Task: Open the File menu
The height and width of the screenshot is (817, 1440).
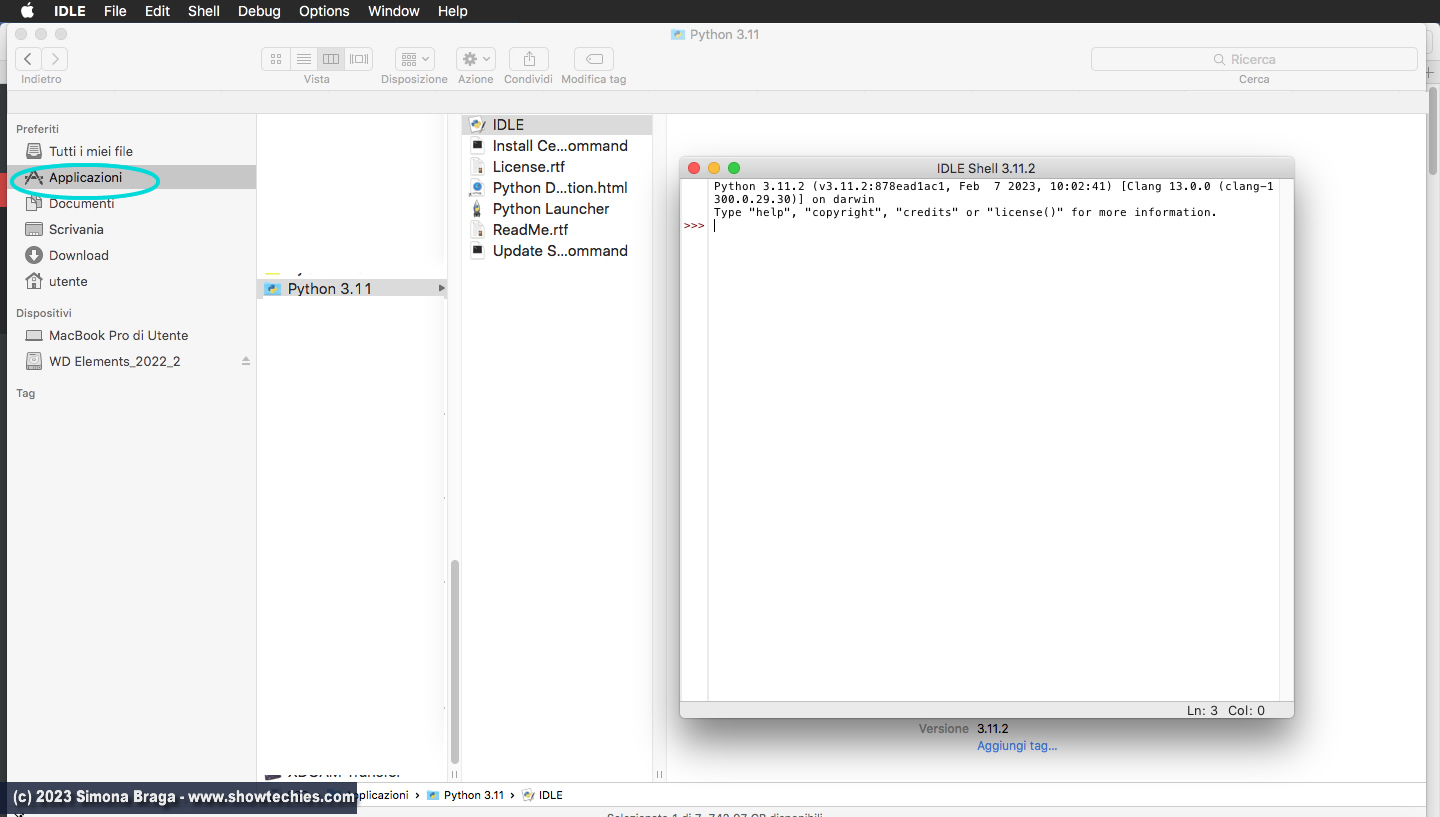Action: click(115, 11)
